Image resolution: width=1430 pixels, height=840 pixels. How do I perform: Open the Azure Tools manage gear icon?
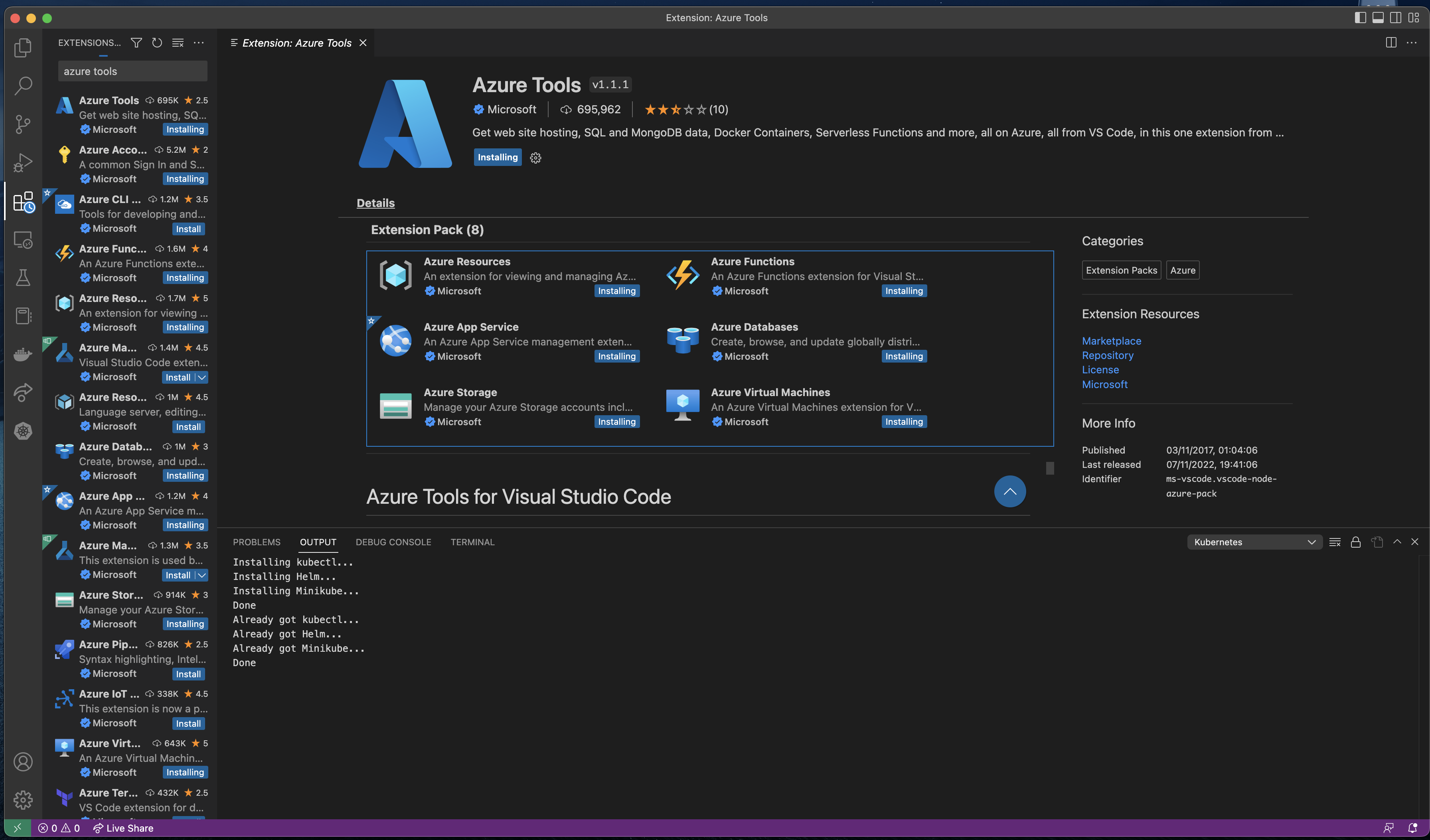coord(535,158)
